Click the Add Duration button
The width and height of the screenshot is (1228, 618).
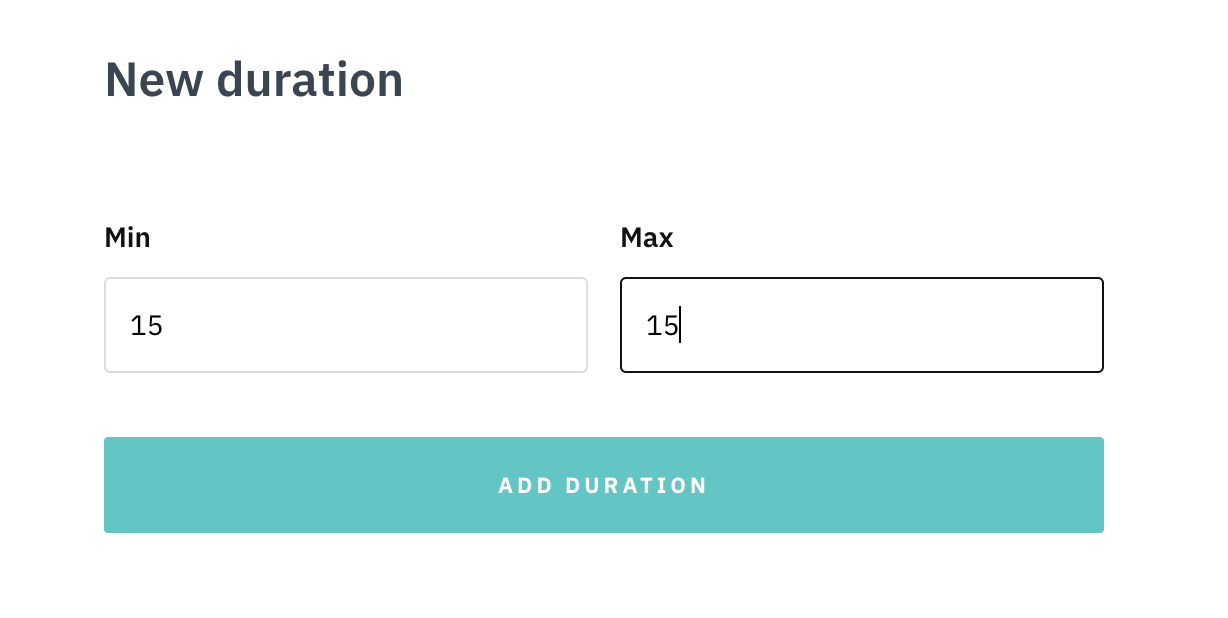pyautogui.click(x=603, y=485)
